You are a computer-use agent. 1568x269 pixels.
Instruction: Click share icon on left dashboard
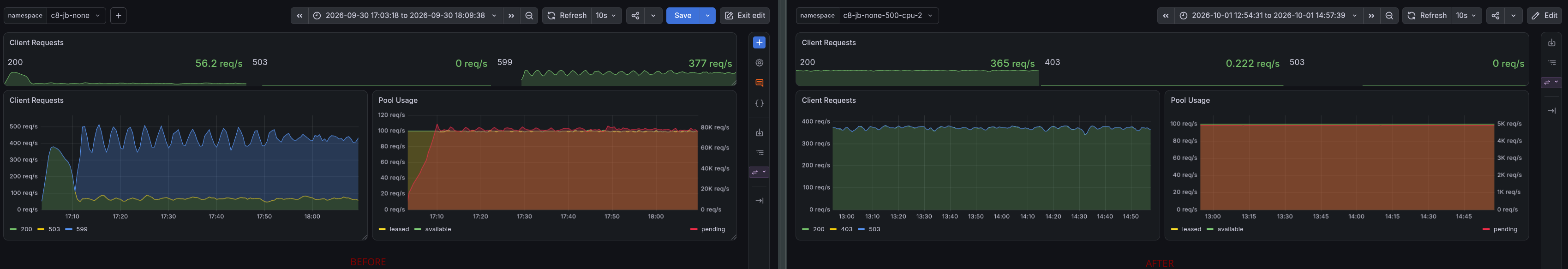635,16
